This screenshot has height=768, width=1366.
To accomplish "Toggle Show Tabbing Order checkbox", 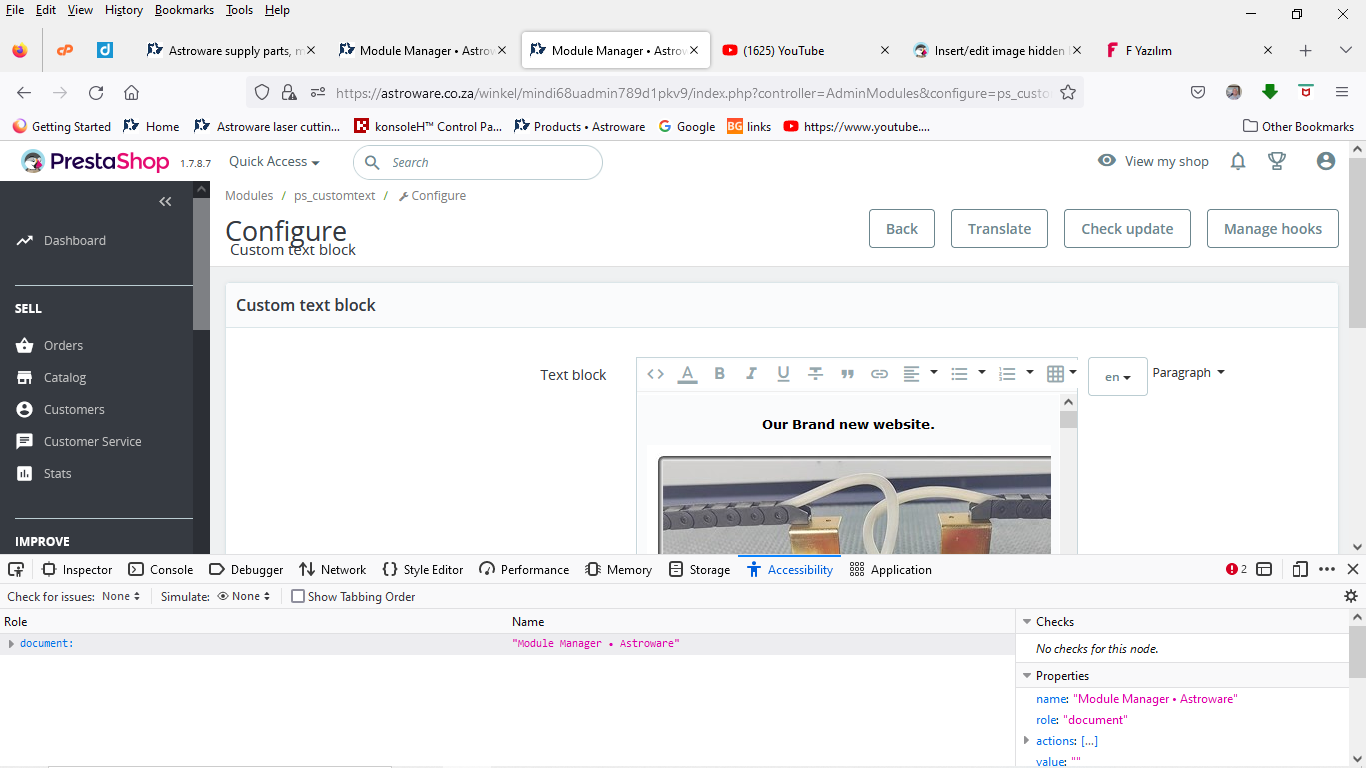I will click(298, 596).
